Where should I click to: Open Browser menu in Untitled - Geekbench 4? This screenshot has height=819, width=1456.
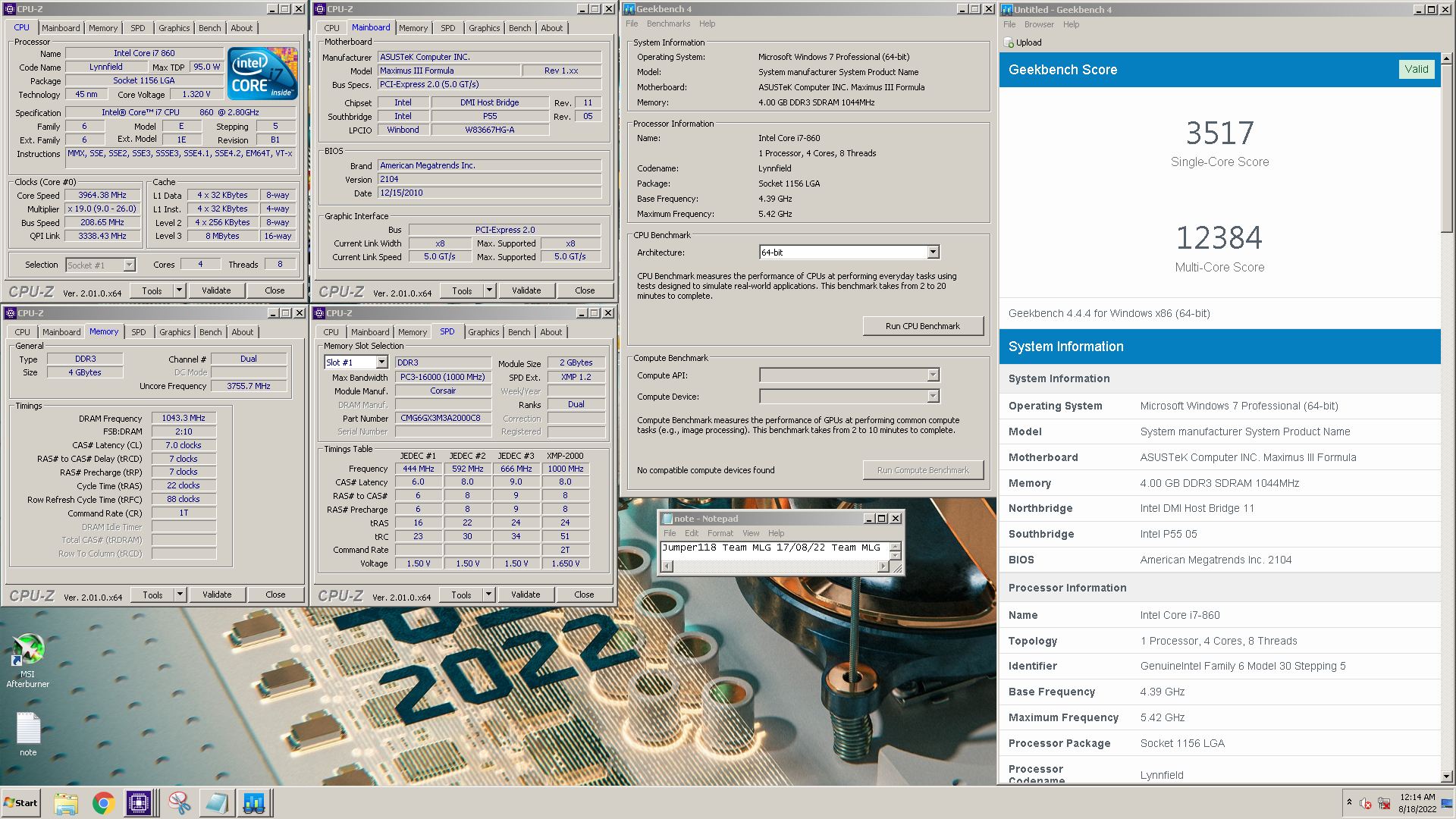coord(1039,24)
